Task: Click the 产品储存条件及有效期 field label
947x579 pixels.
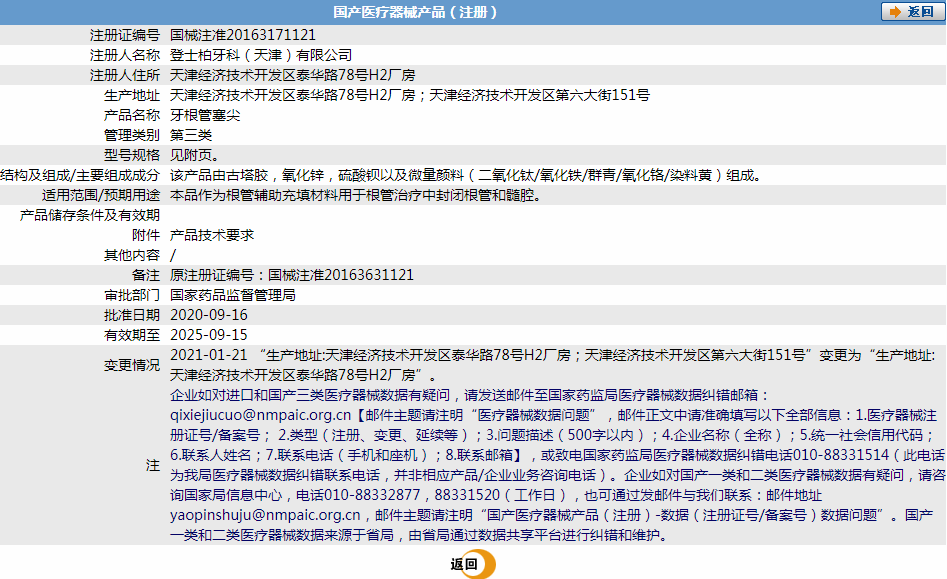Action: tap(90, 215)
